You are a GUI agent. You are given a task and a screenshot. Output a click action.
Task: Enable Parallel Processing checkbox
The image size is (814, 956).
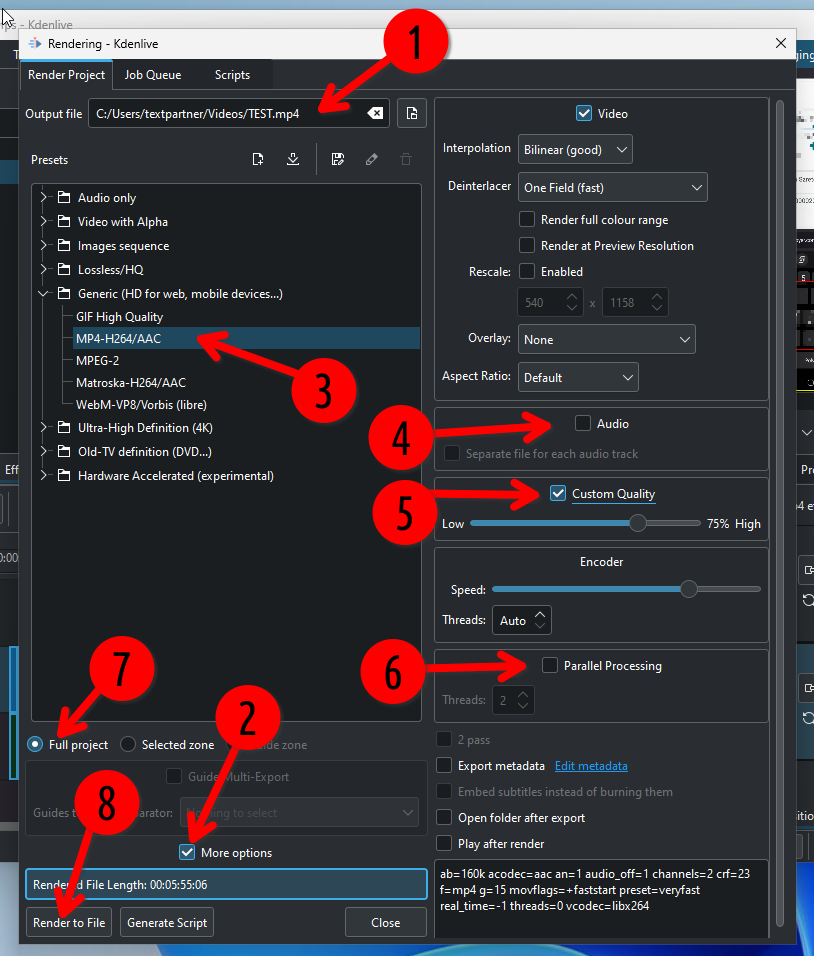(550, 665)
